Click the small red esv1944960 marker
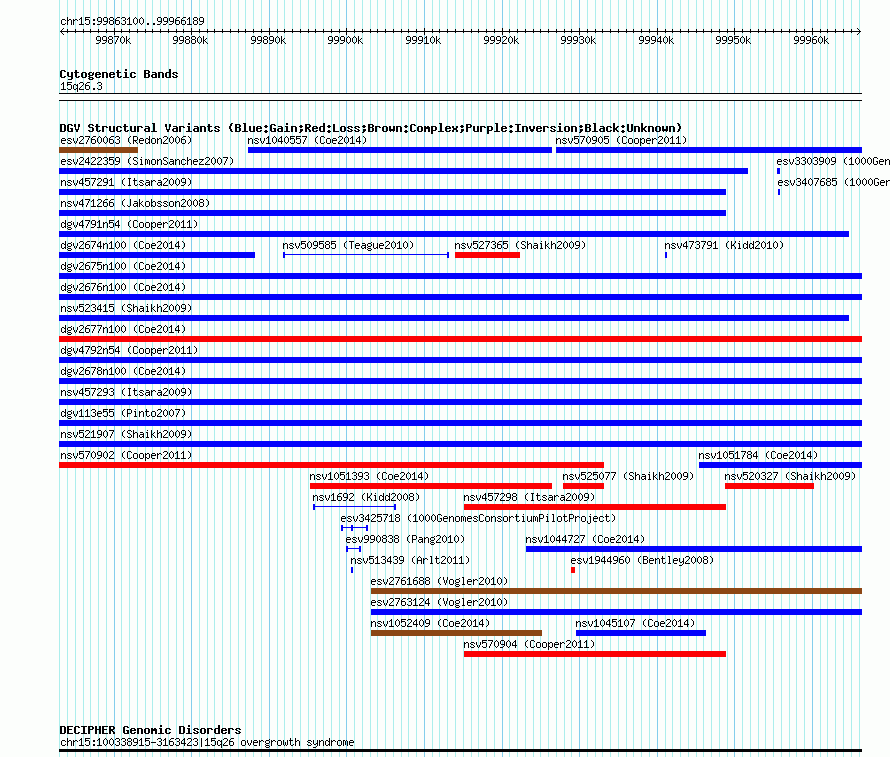This screenshot has height=757, width=890. (x=573, y=570)
